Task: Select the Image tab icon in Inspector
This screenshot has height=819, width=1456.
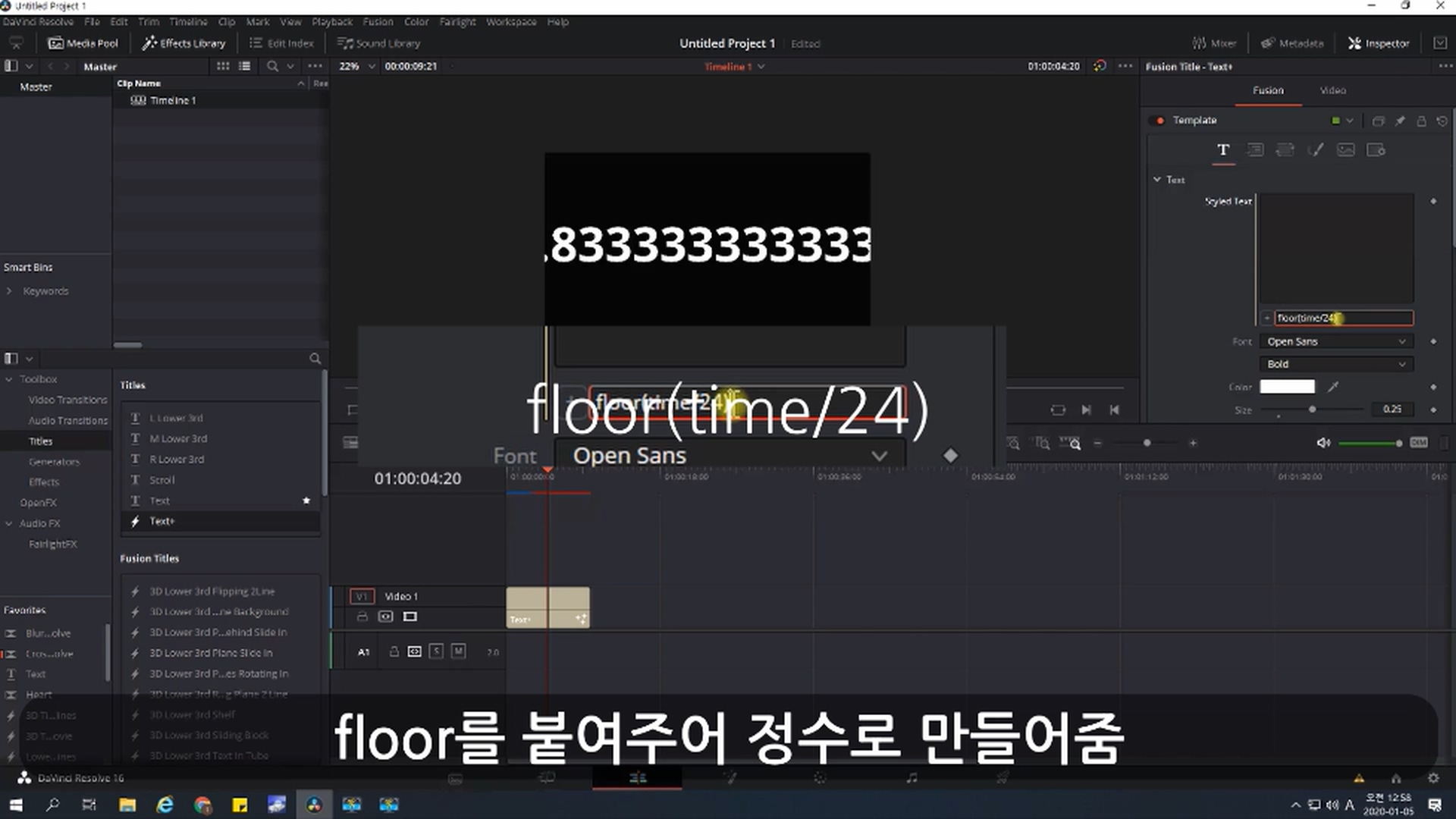Action: [x=1345, y=150]
